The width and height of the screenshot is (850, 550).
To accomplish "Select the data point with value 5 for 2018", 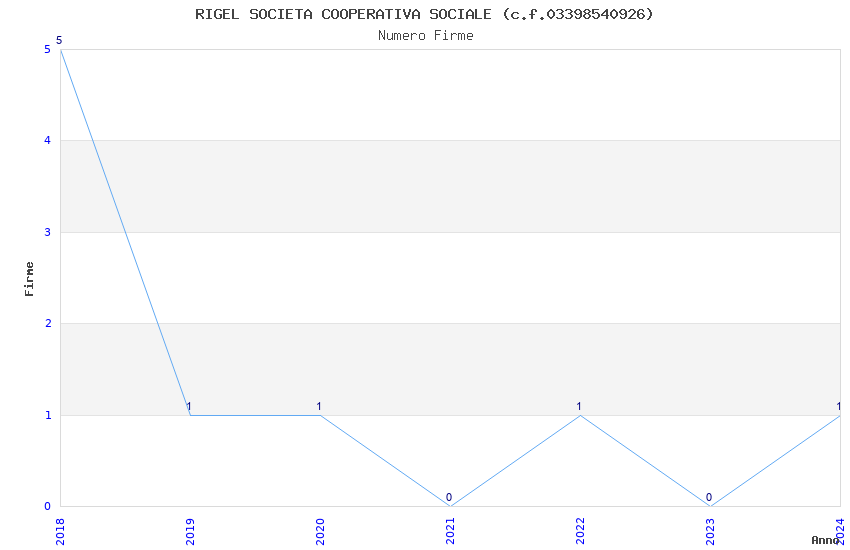I will coord(60,49).
